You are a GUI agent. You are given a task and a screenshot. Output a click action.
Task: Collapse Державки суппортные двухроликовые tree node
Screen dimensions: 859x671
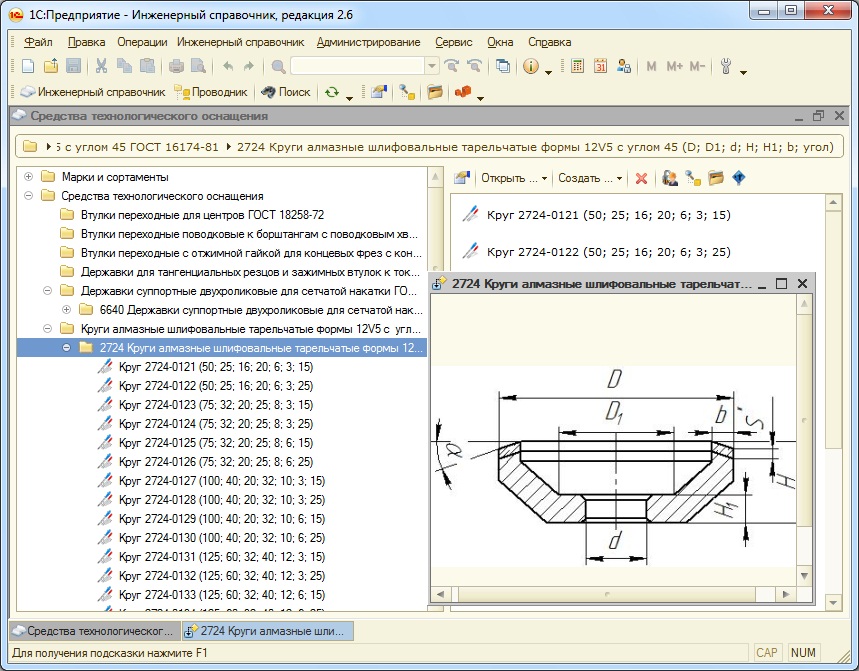[48, 290]
